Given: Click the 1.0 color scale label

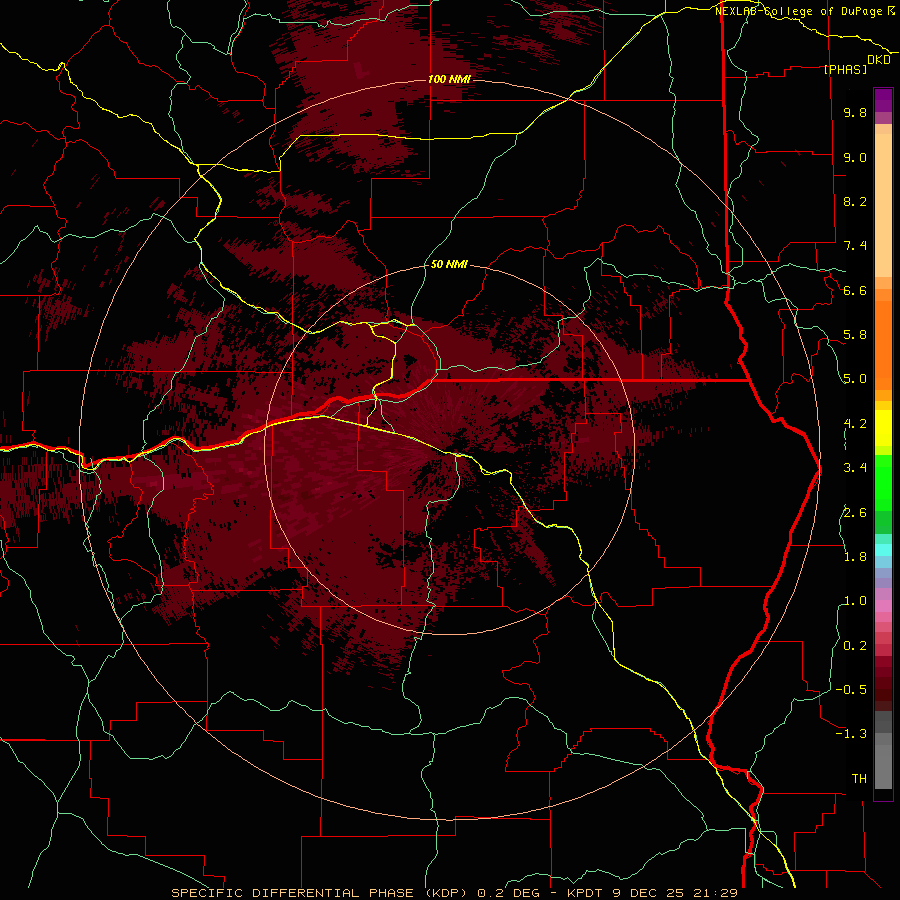Looking at the screenshot, I should [855, 601].
